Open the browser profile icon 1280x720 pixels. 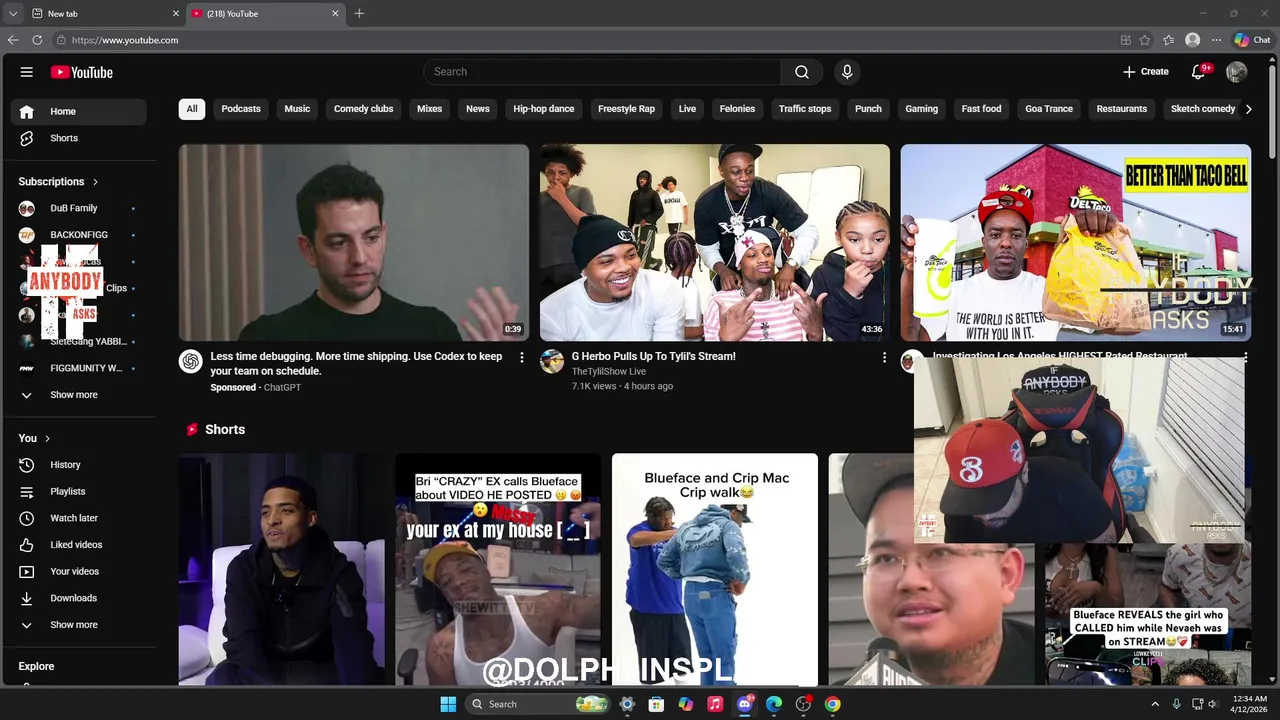(1192, 40)
